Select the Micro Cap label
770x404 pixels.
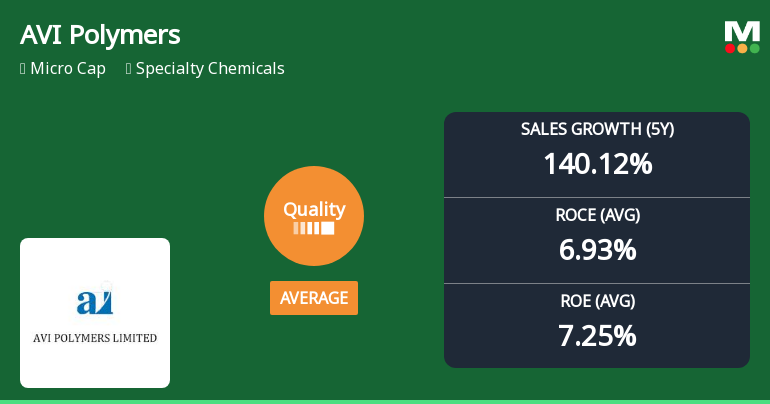click(68, 69)
